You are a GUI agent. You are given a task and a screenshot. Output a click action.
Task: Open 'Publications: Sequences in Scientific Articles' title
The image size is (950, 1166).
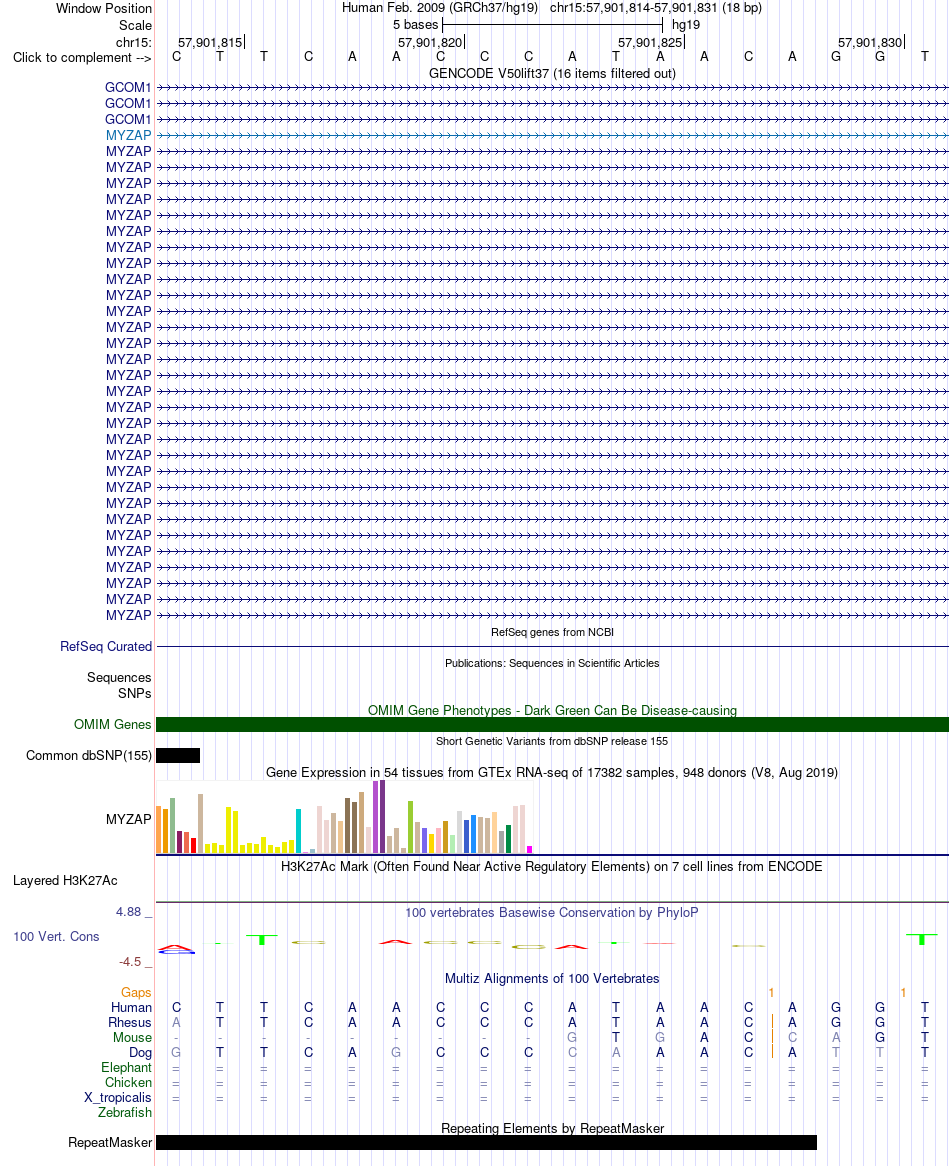coord(552,663)
